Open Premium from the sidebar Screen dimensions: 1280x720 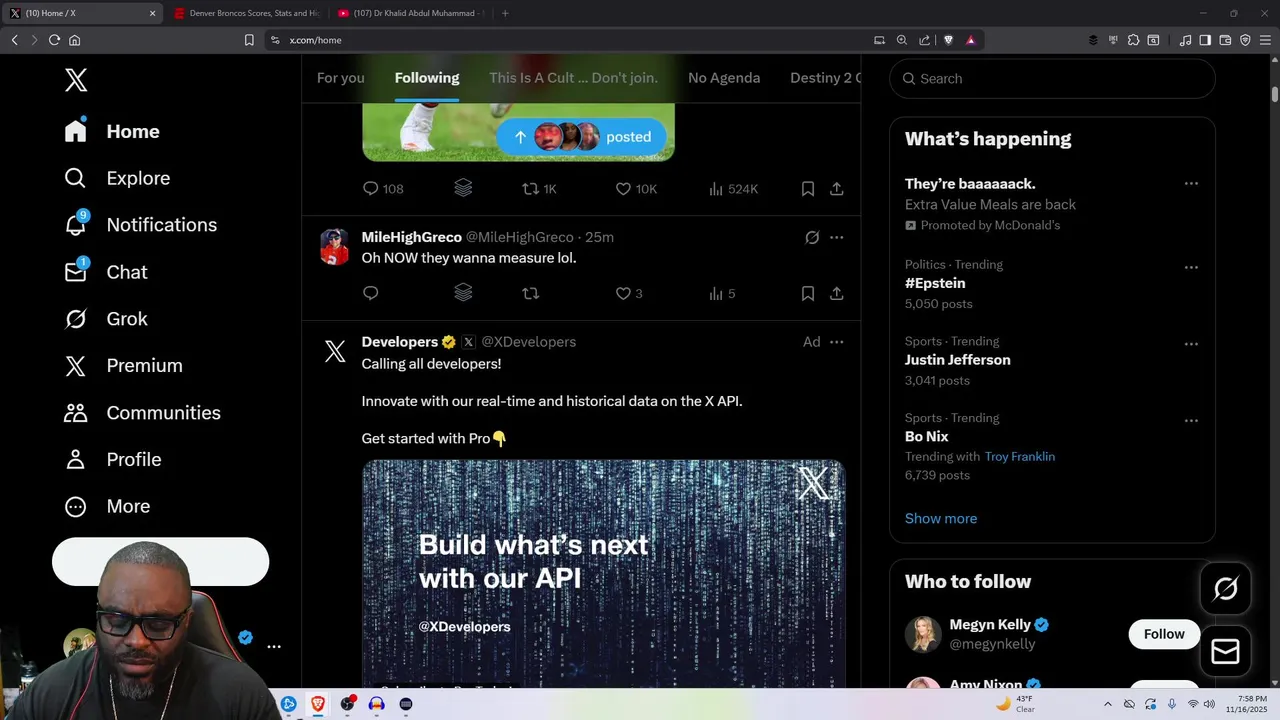123,366
